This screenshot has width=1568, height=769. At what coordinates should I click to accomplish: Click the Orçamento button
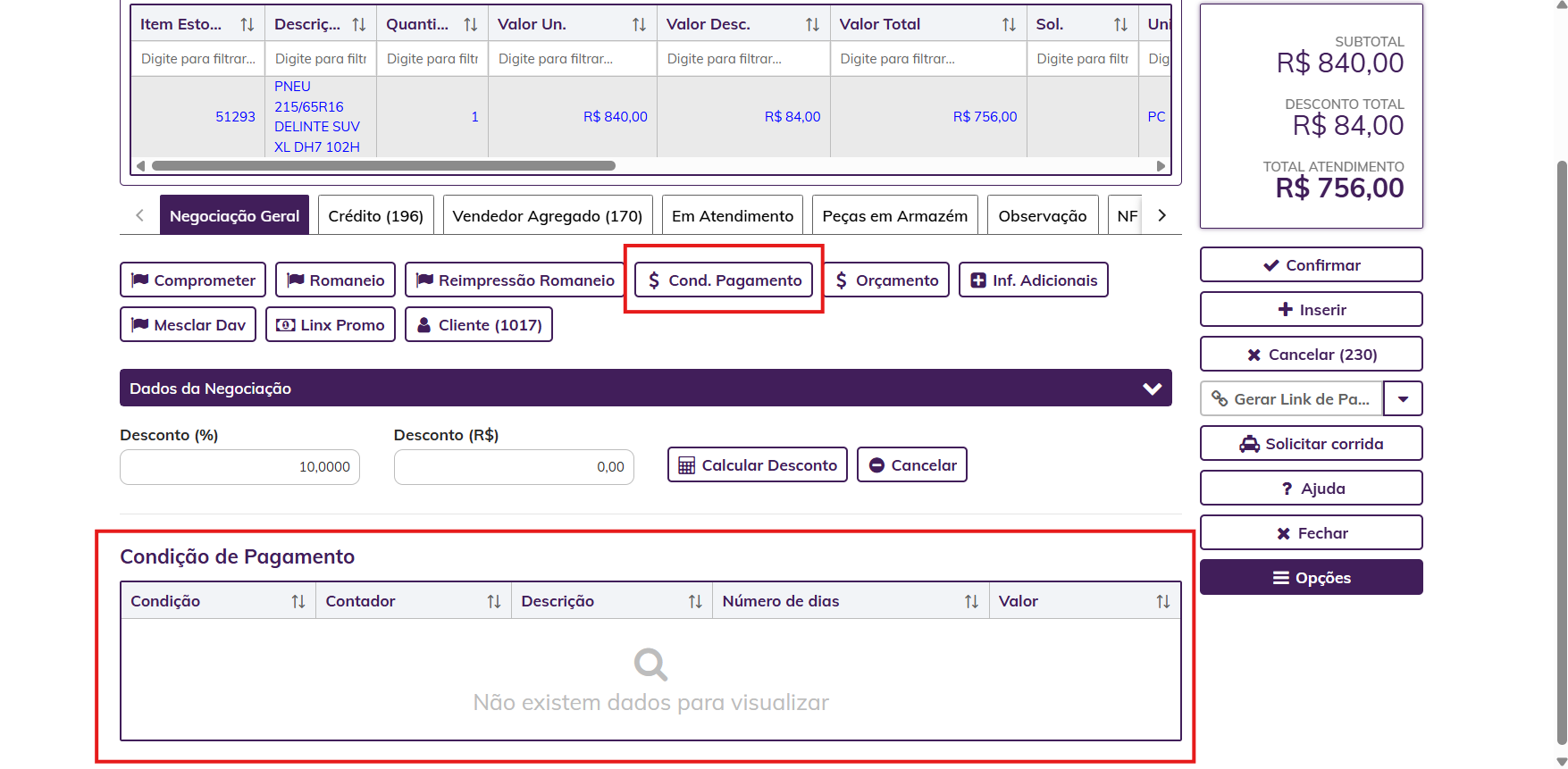tap(886, 280)
